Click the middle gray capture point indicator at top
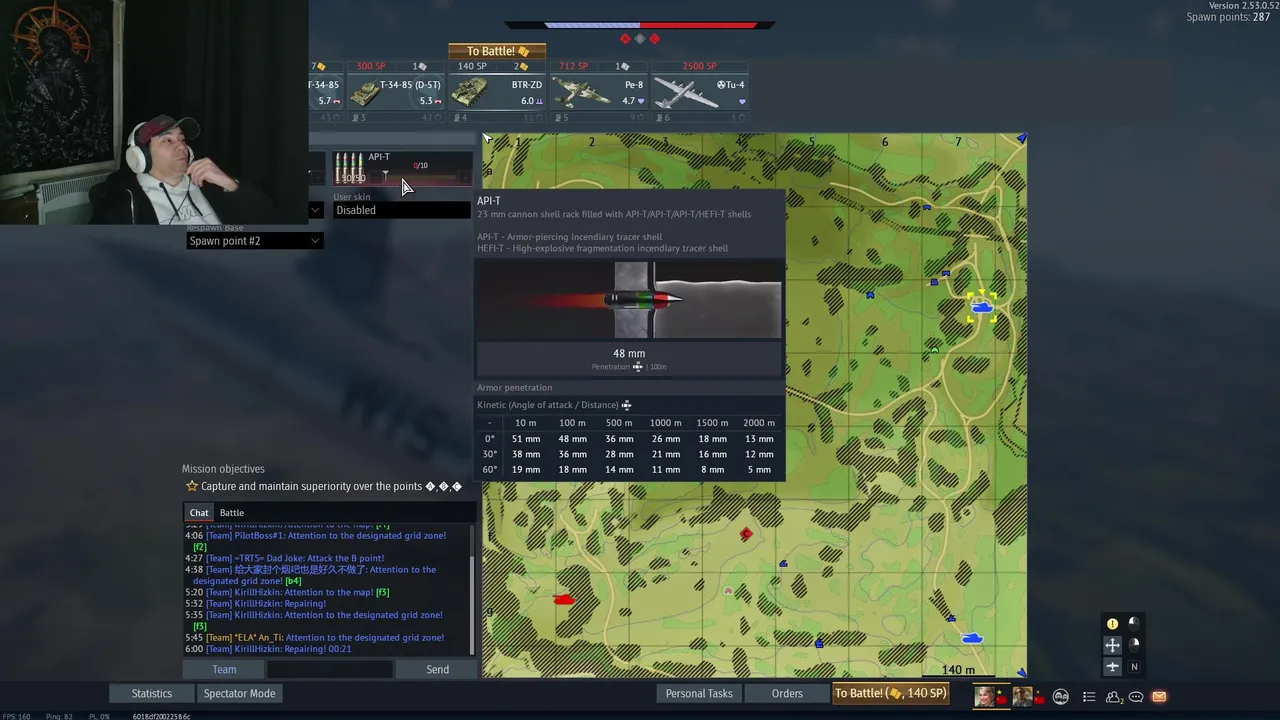Image resolution: width=1280 pixels, height=720 pixels. (640, 39)
